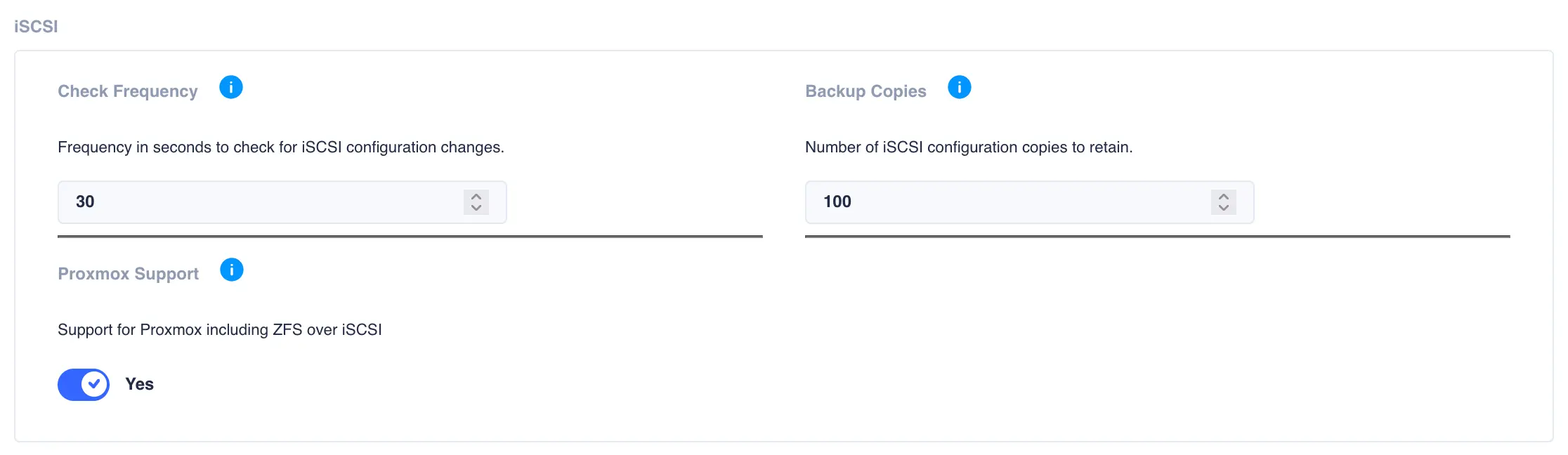Click the Proxmox Support info icon
Viewport: 1568px width, 455px height.
[232, 270]
